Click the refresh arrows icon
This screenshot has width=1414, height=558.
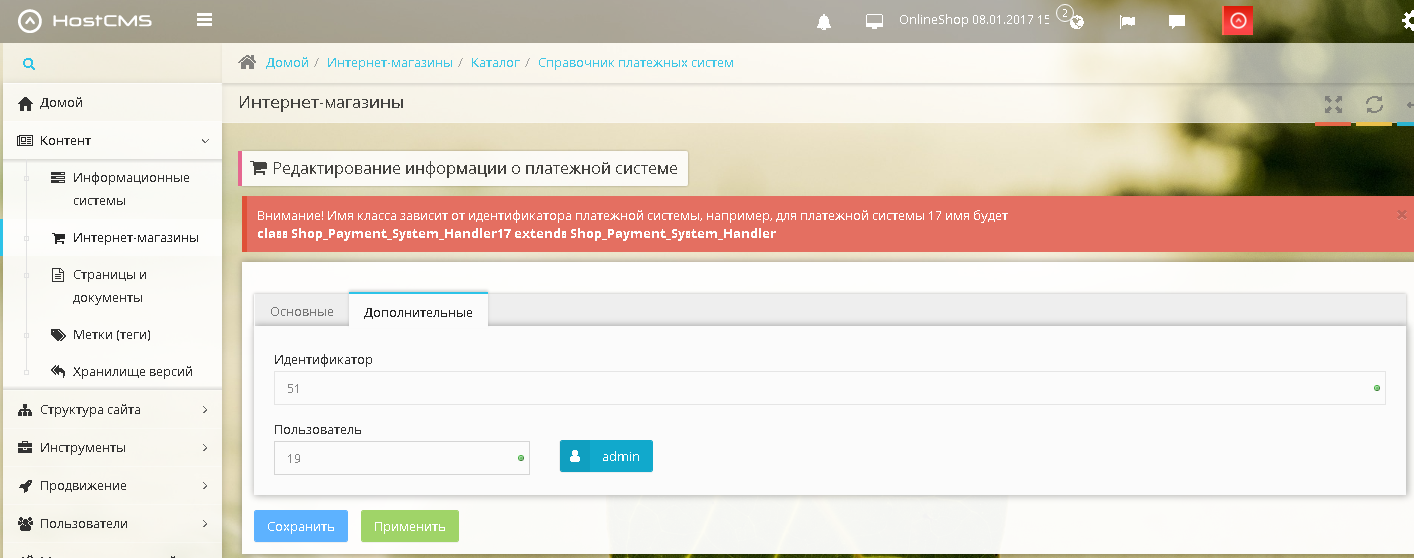[x=1374, y=104]
